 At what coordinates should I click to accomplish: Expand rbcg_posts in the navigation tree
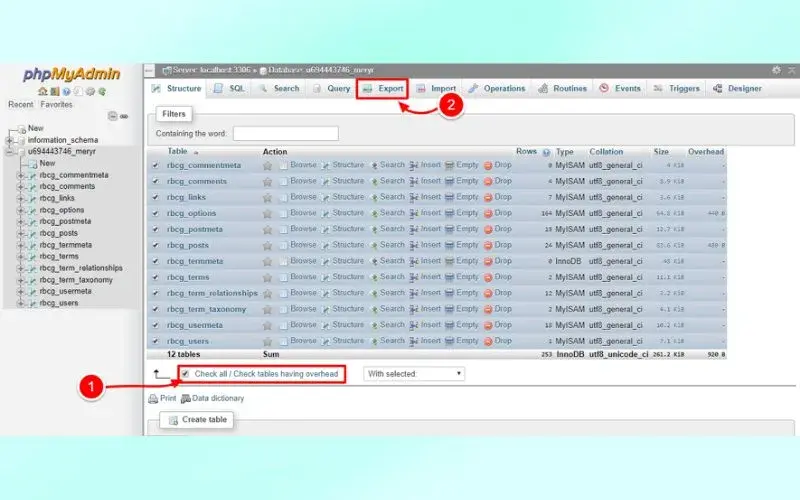(21, 233)
